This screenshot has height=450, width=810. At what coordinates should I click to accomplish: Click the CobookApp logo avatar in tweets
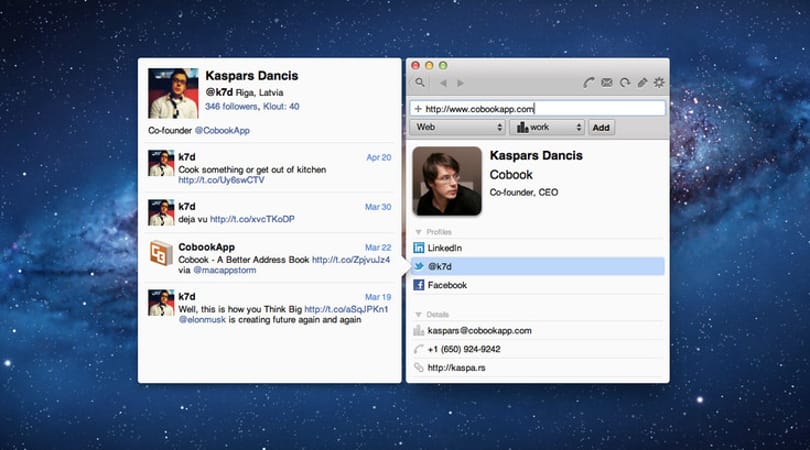(161, 253)
